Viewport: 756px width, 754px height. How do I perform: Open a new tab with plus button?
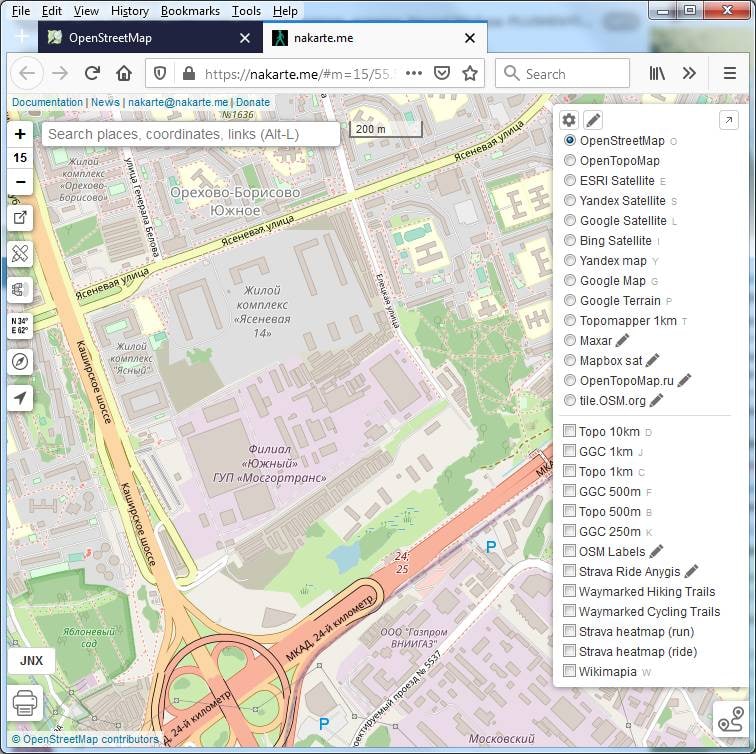[22, 37]
